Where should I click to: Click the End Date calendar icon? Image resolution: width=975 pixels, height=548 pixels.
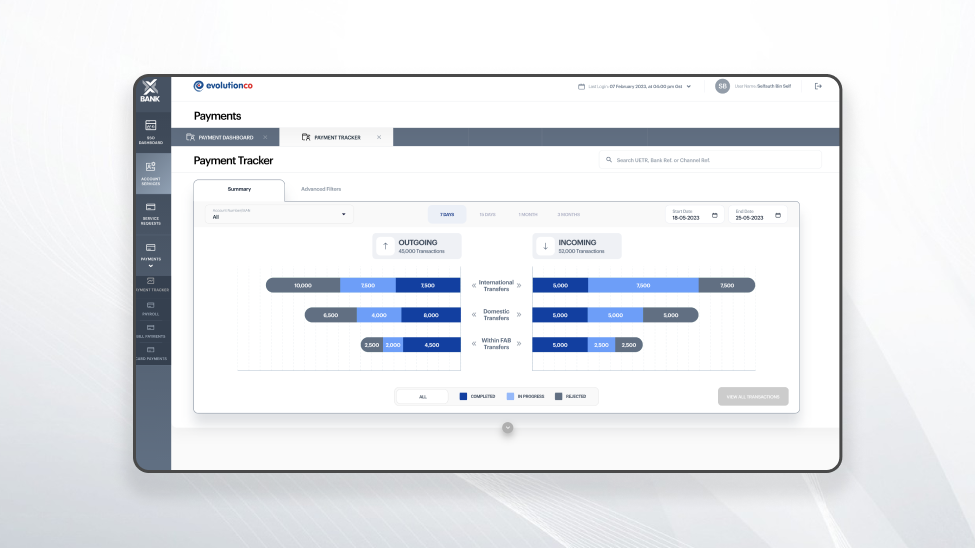pos(778,215)
